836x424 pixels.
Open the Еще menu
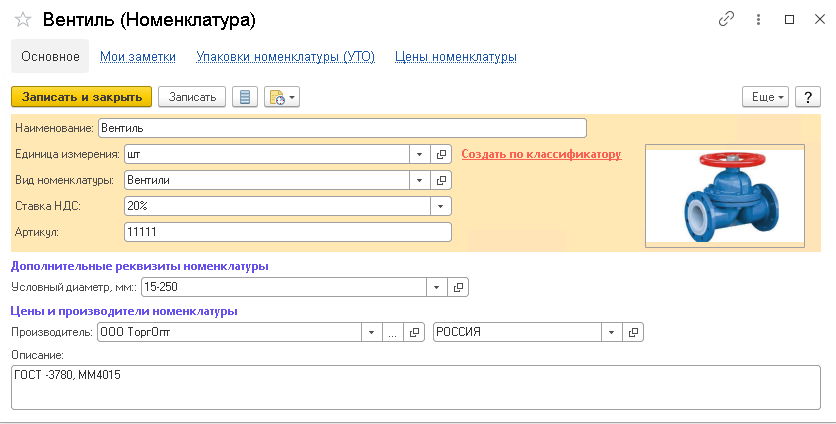[x=765, y=97]
